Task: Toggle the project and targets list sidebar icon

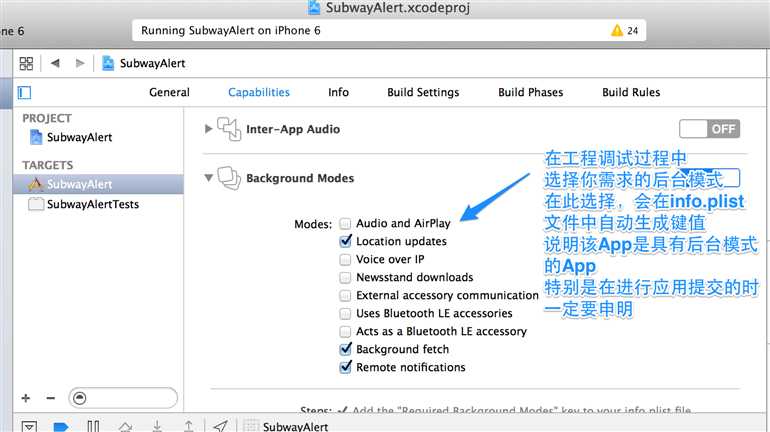Action: pyautogui.click(x=24, y=92)
